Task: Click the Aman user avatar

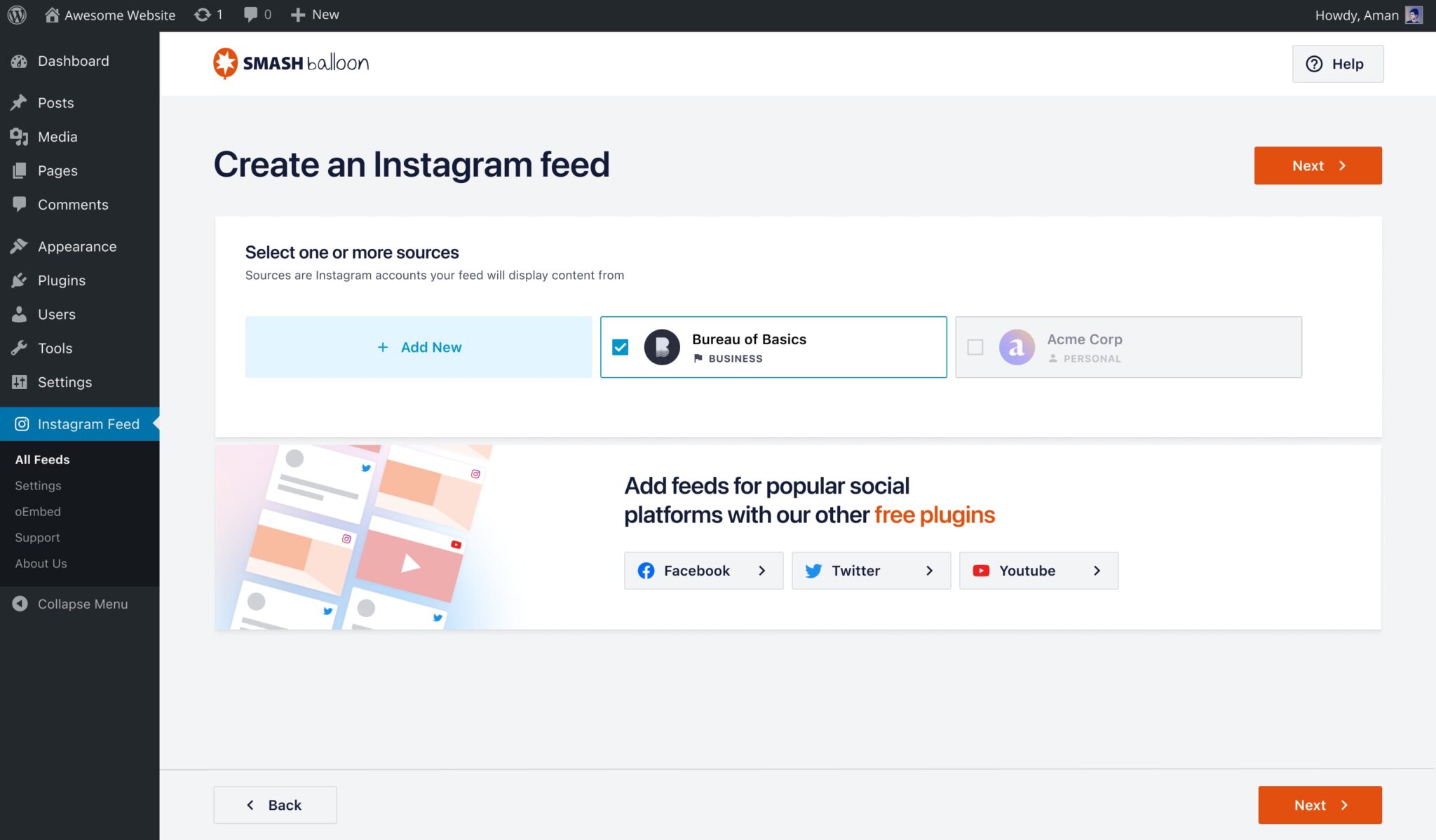Action: point(1414,15)
